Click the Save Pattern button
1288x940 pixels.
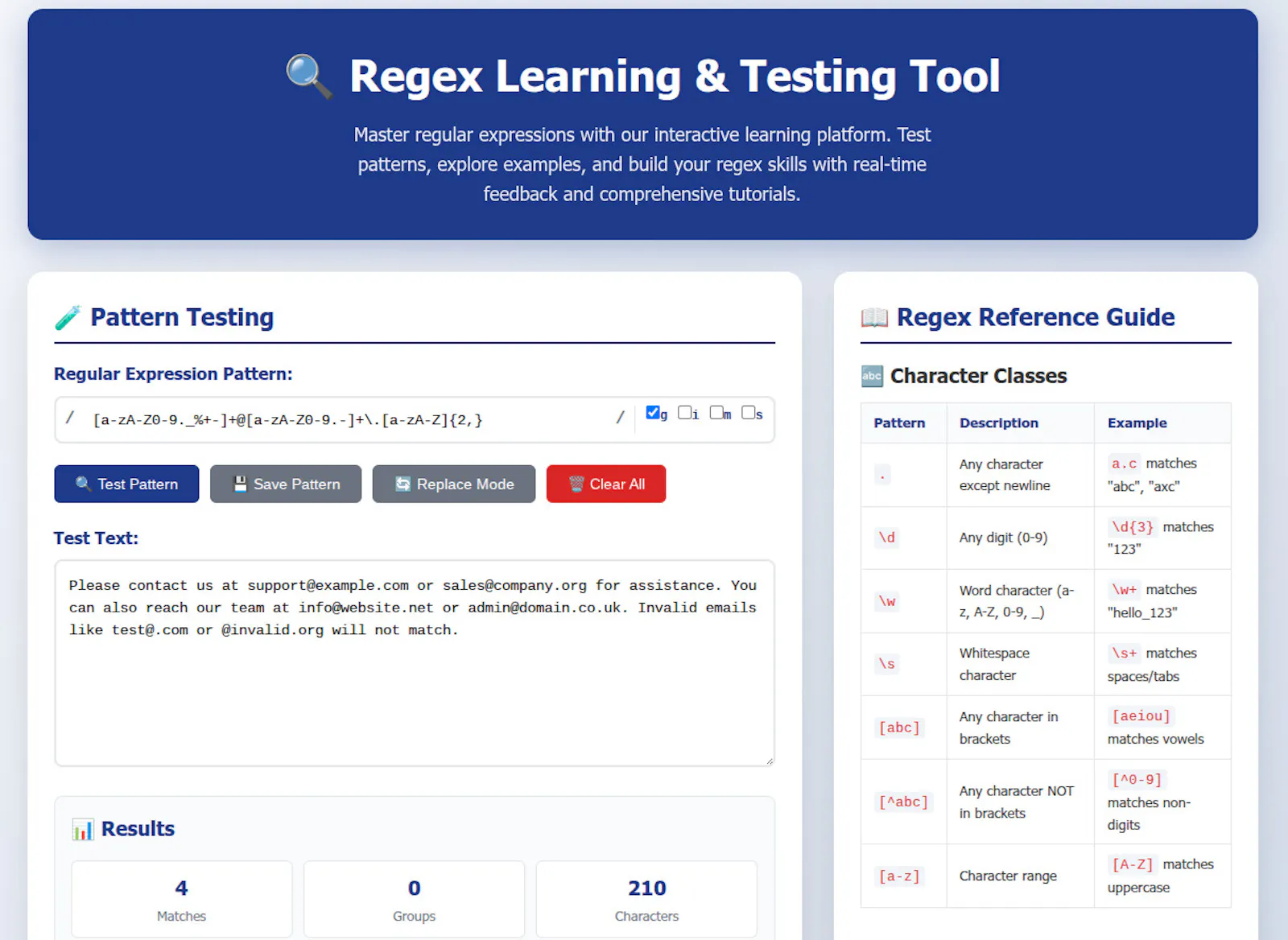[286, 484]
